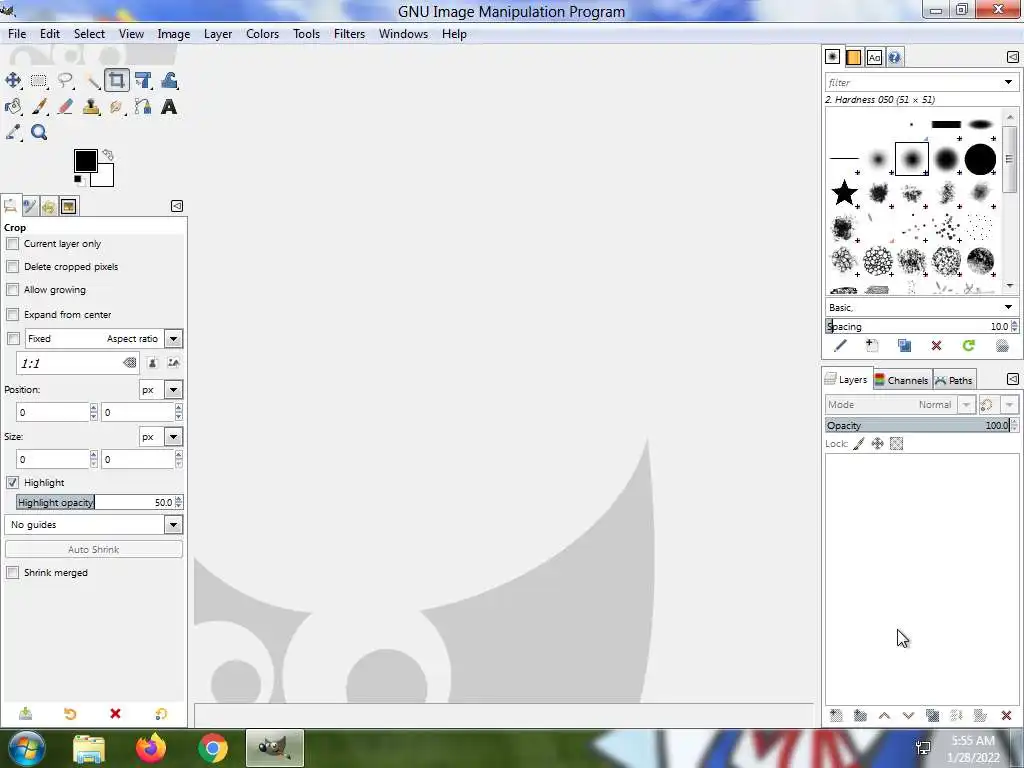The height and width of the screenshot is (768, 1024).
Task: Enable Expand from center checkbox
Action: click(x=12, y=314)
